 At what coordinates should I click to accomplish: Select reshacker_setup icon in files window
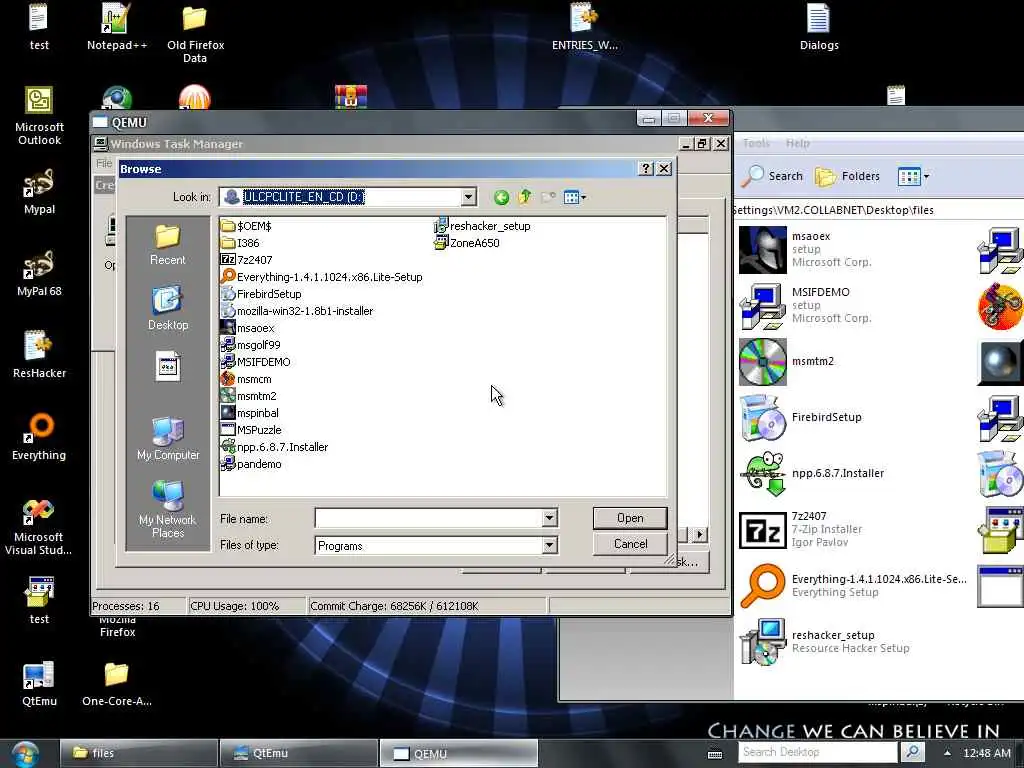[x=762, y=642]
